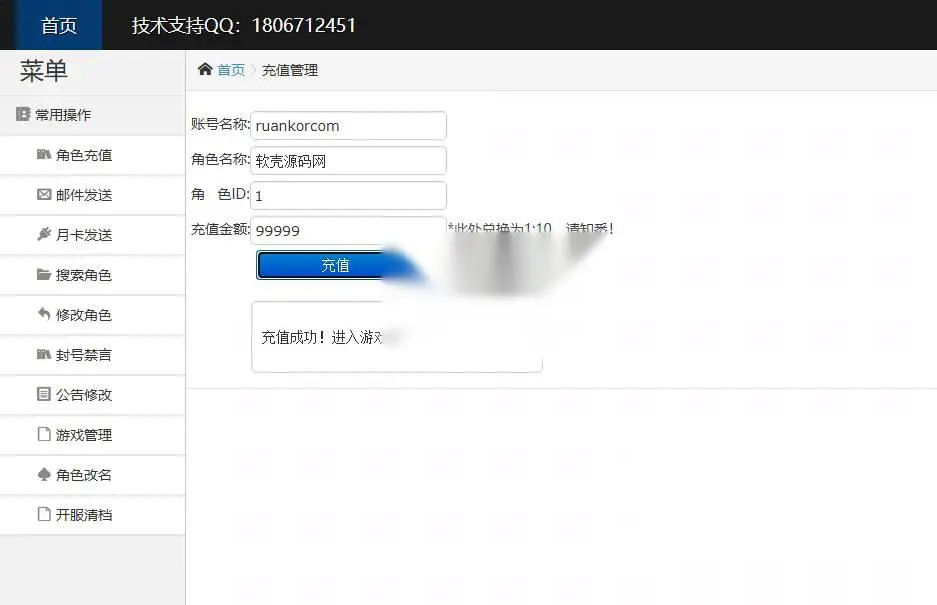Focus the 充值金额 input field

coord(348,230)
